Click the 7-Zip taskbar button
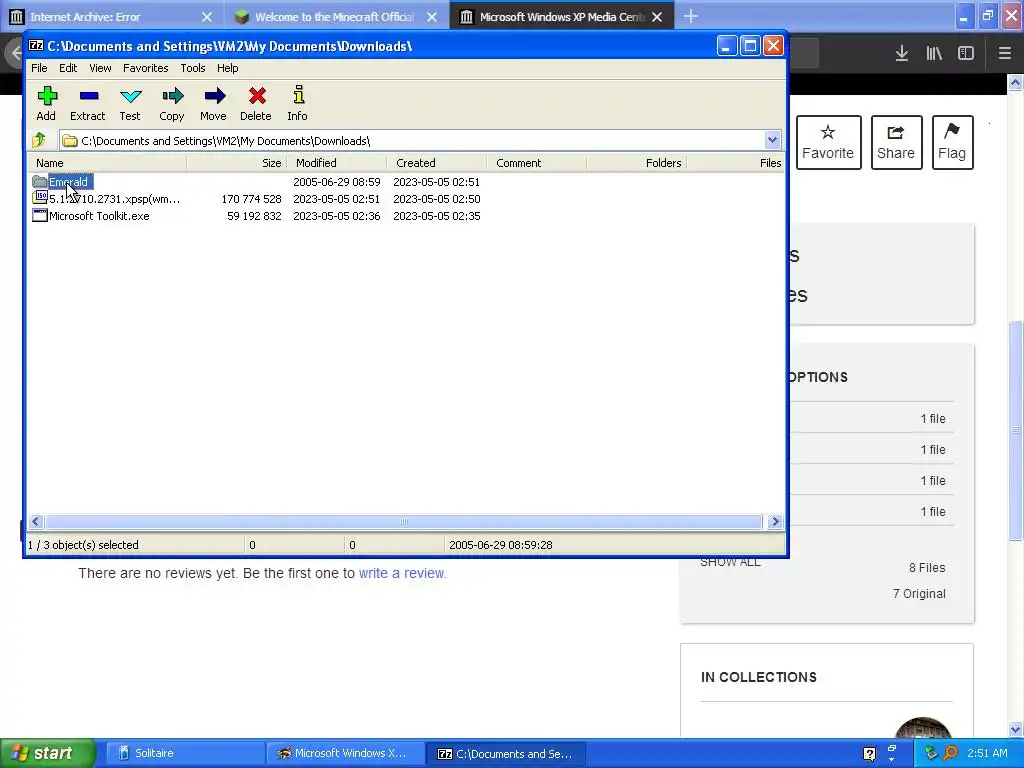Image resolution: width=1024 pixels, height=768 pixels. coord(506,754)
